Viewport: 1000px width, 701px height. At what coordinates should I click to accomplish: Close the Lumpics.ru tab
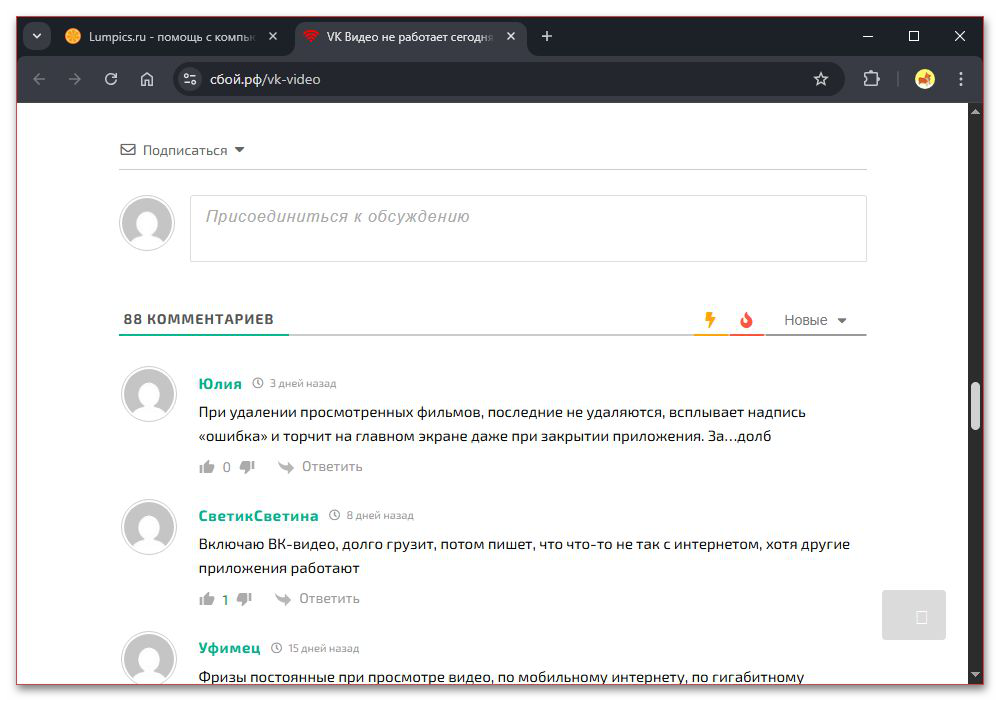tap(273, 36)
